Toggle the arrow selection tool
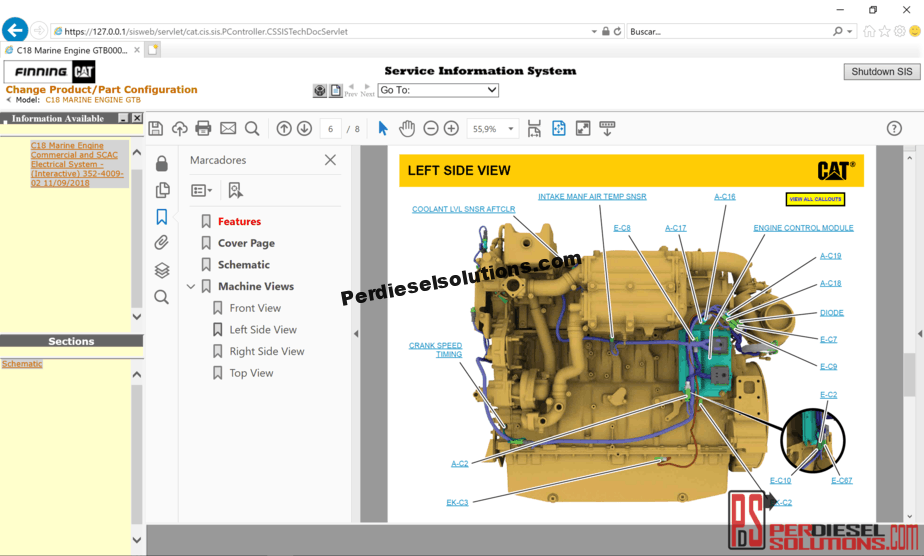 383,128
